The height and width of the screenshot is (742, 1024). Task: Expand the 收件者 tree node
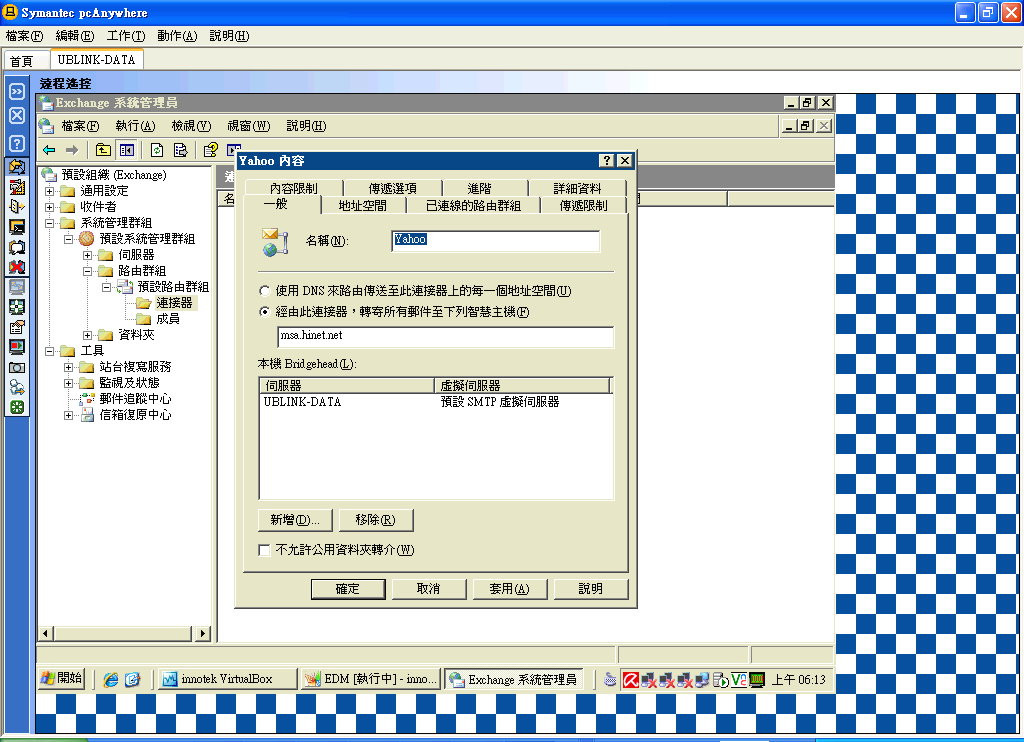pyautogui.click(x=50, y=207)
